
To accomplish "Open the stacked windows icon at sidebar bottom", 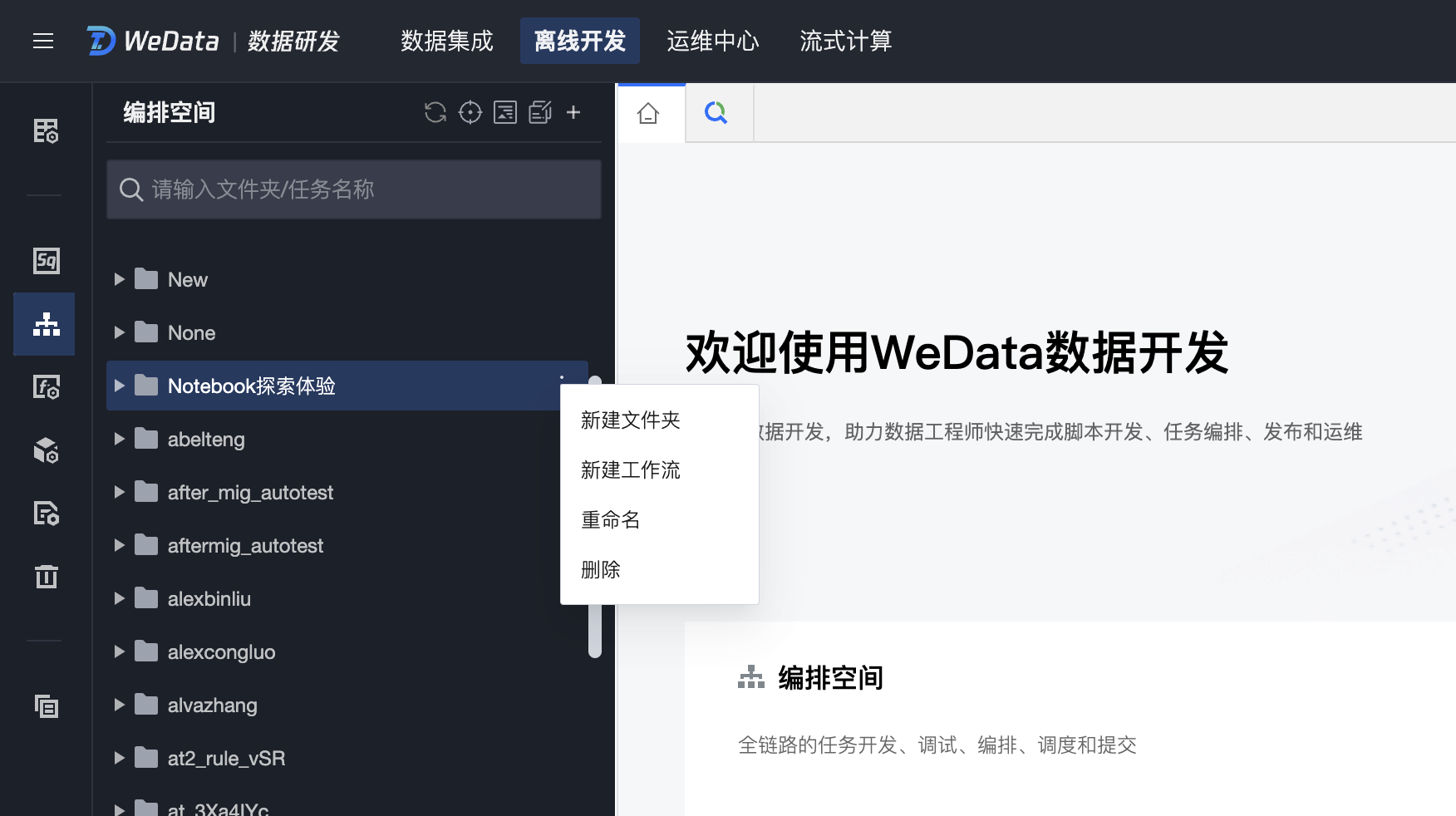I will point(46,706).
